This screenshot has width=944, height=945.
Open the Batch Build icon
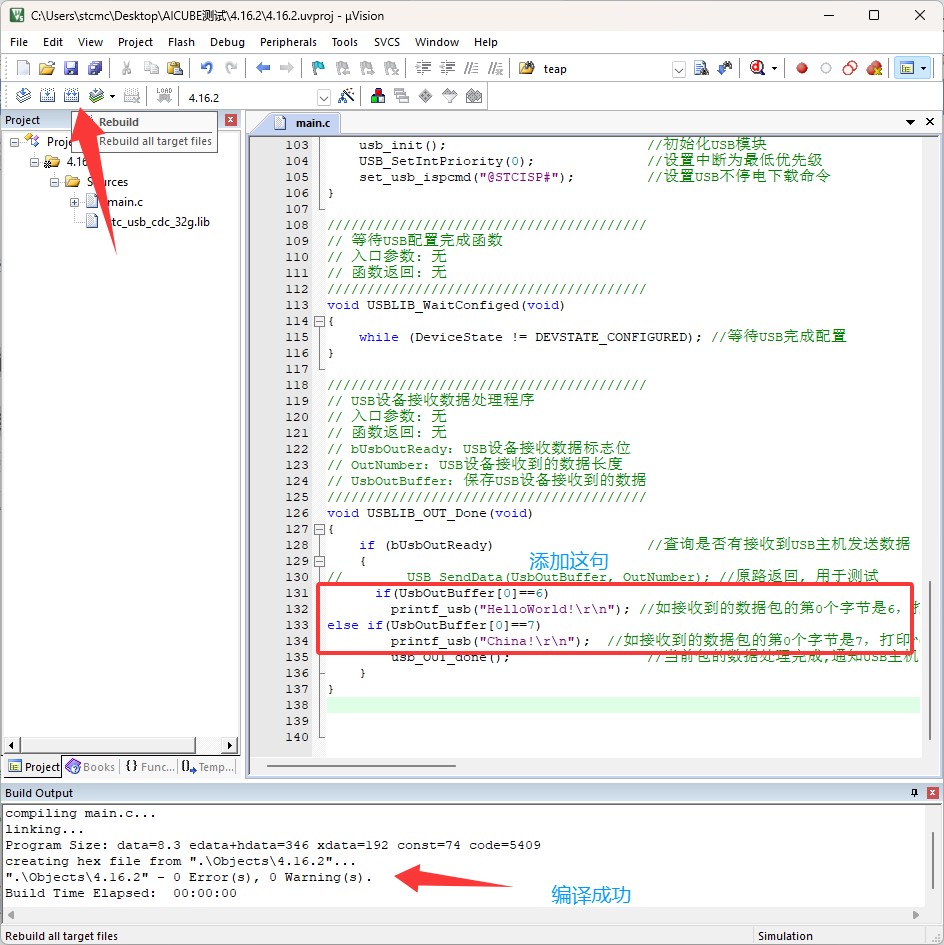coord(96,96)
